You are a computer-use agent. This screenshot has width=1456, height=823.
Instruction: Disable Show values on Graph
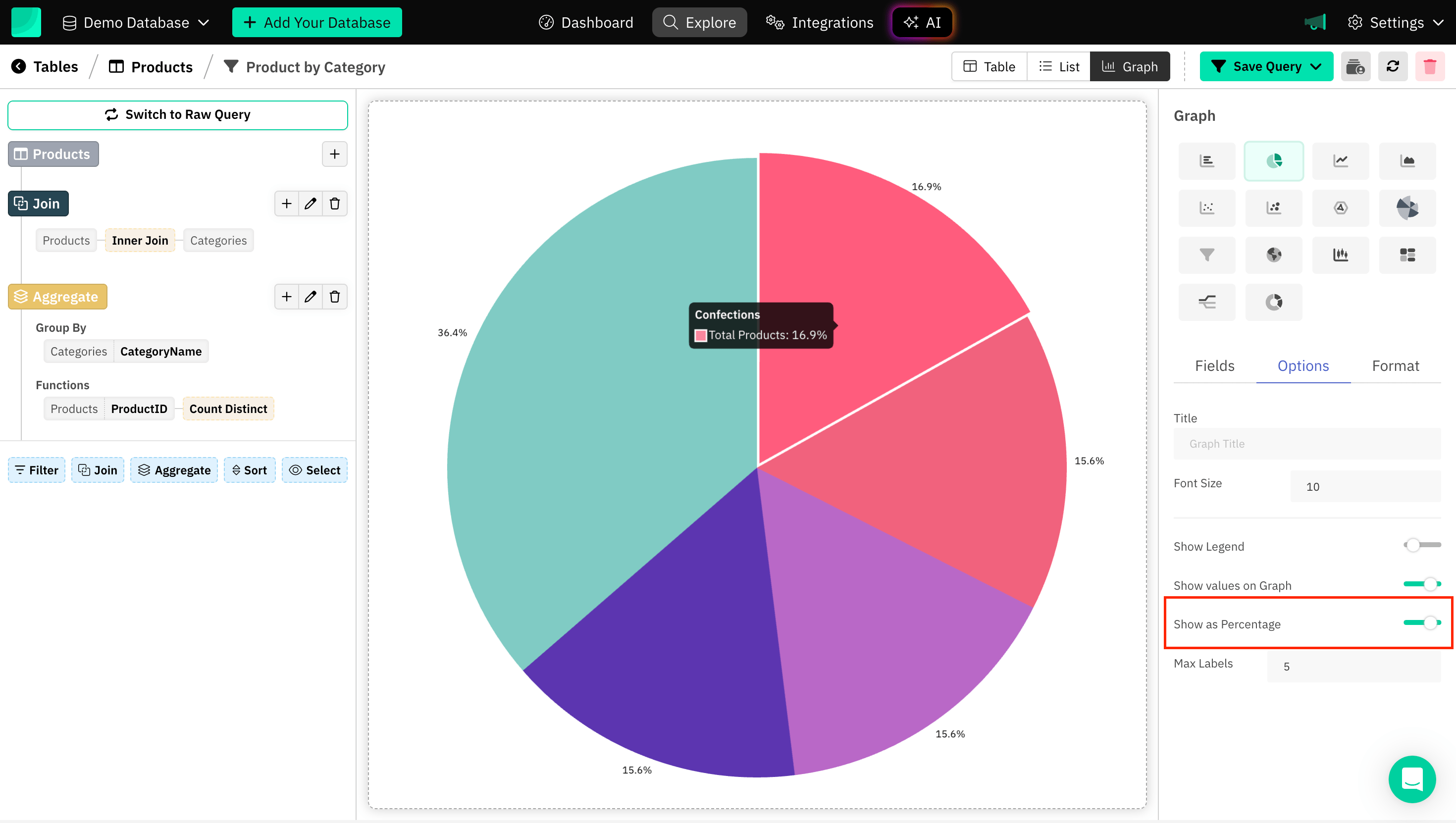(x=1421, y=584)
